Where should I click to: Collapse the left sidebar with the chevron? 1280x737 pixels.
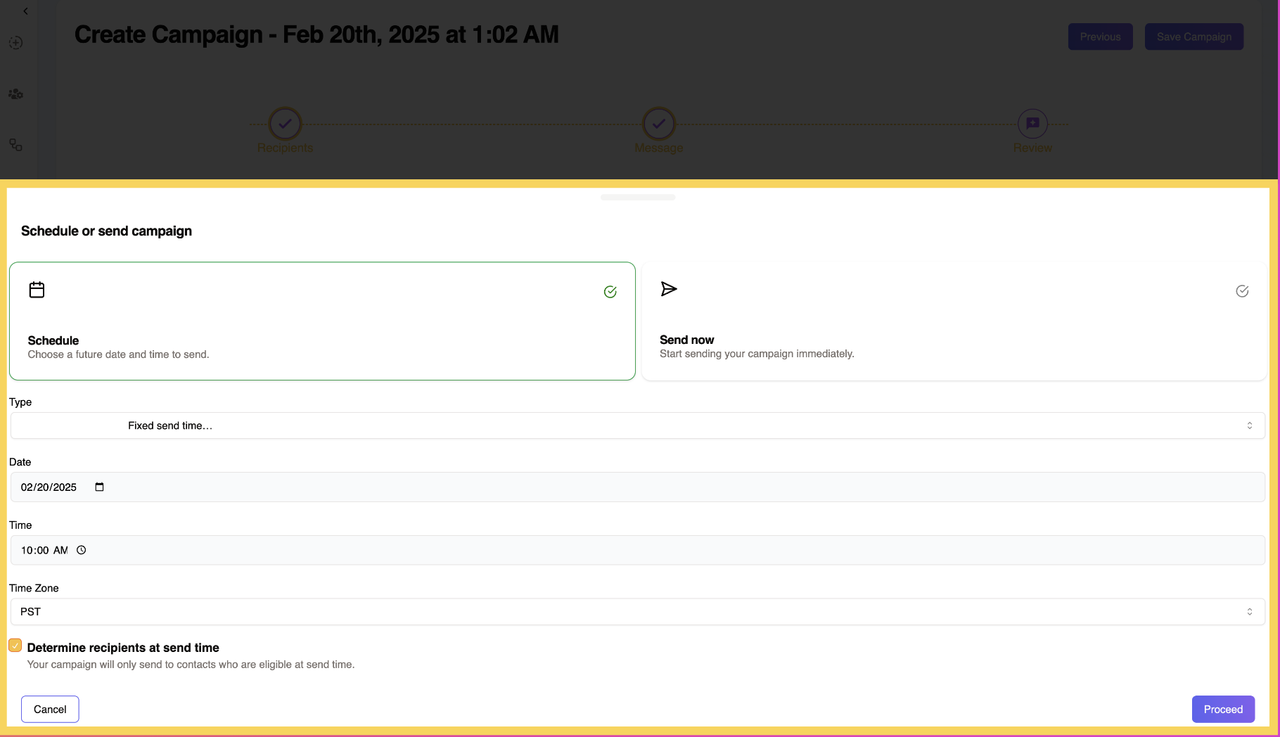click(x=25, y=11)
